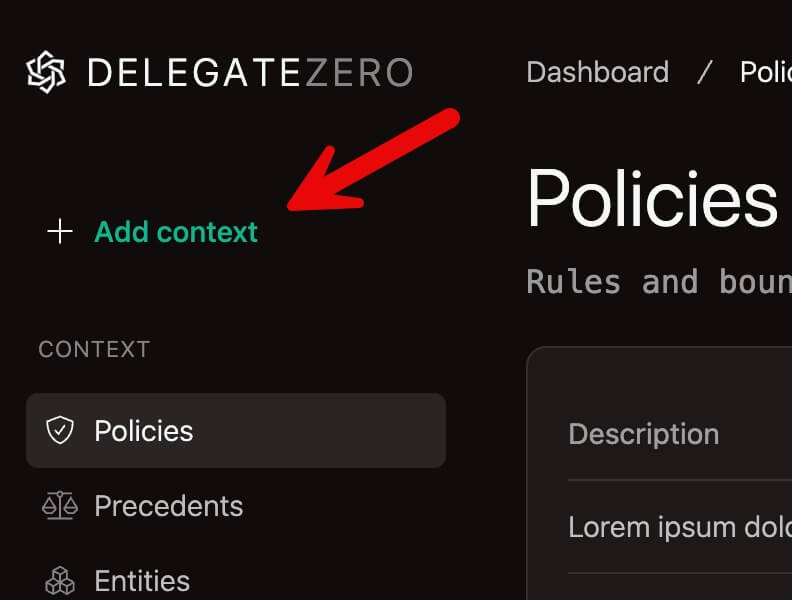Click the Policies breadcrumb item
Viewport: 792px width, 600px height.
click(765, 72)
